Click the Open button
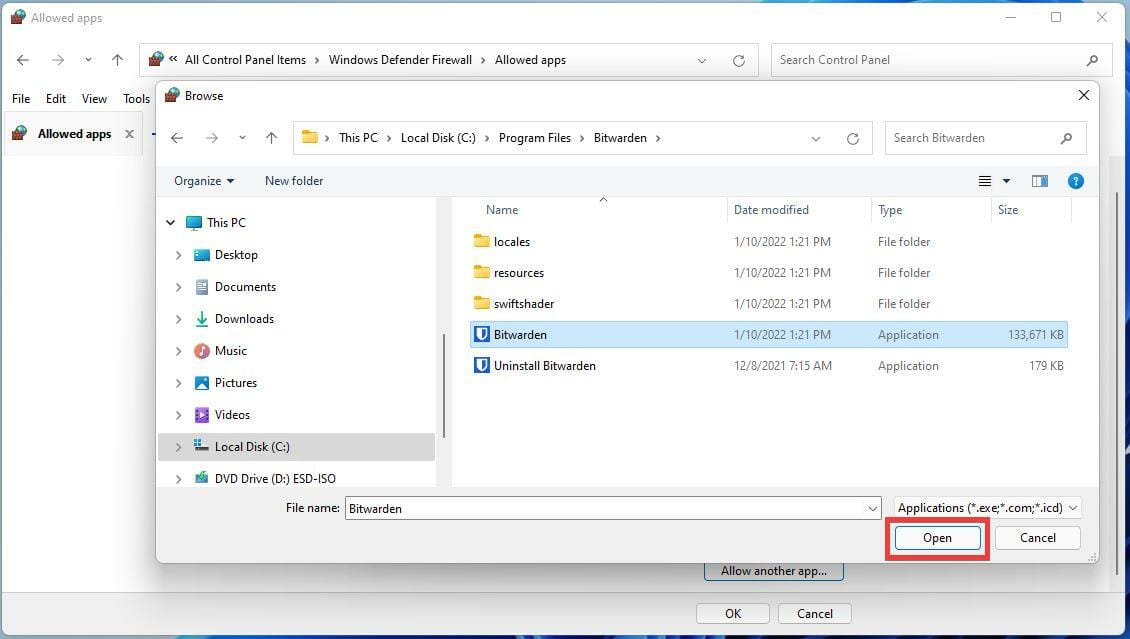Image resolution: width=1130 pixels, height=639 pixels. point(937,538)
